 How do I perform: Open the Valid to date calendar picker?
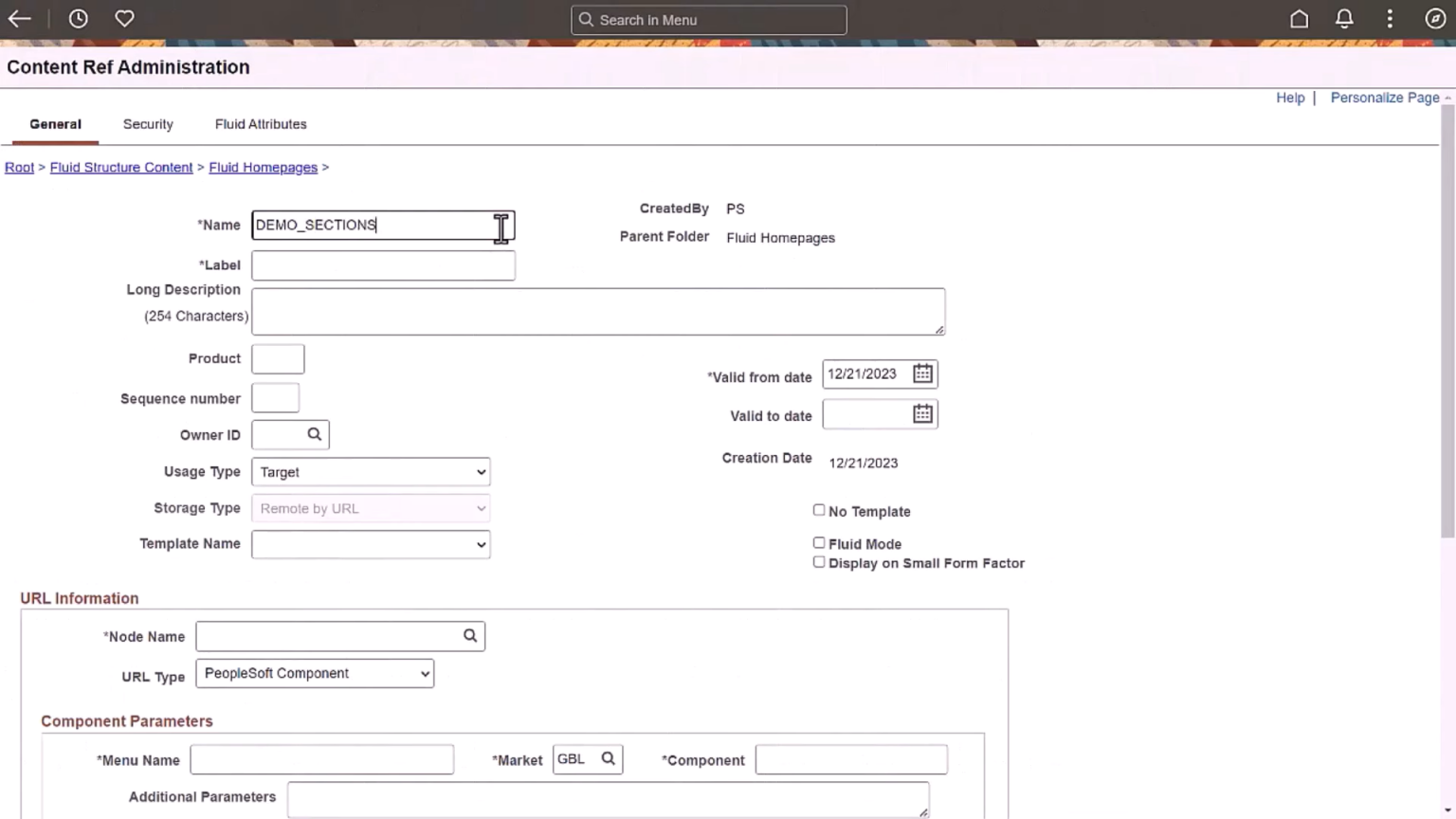click(921, 414)
